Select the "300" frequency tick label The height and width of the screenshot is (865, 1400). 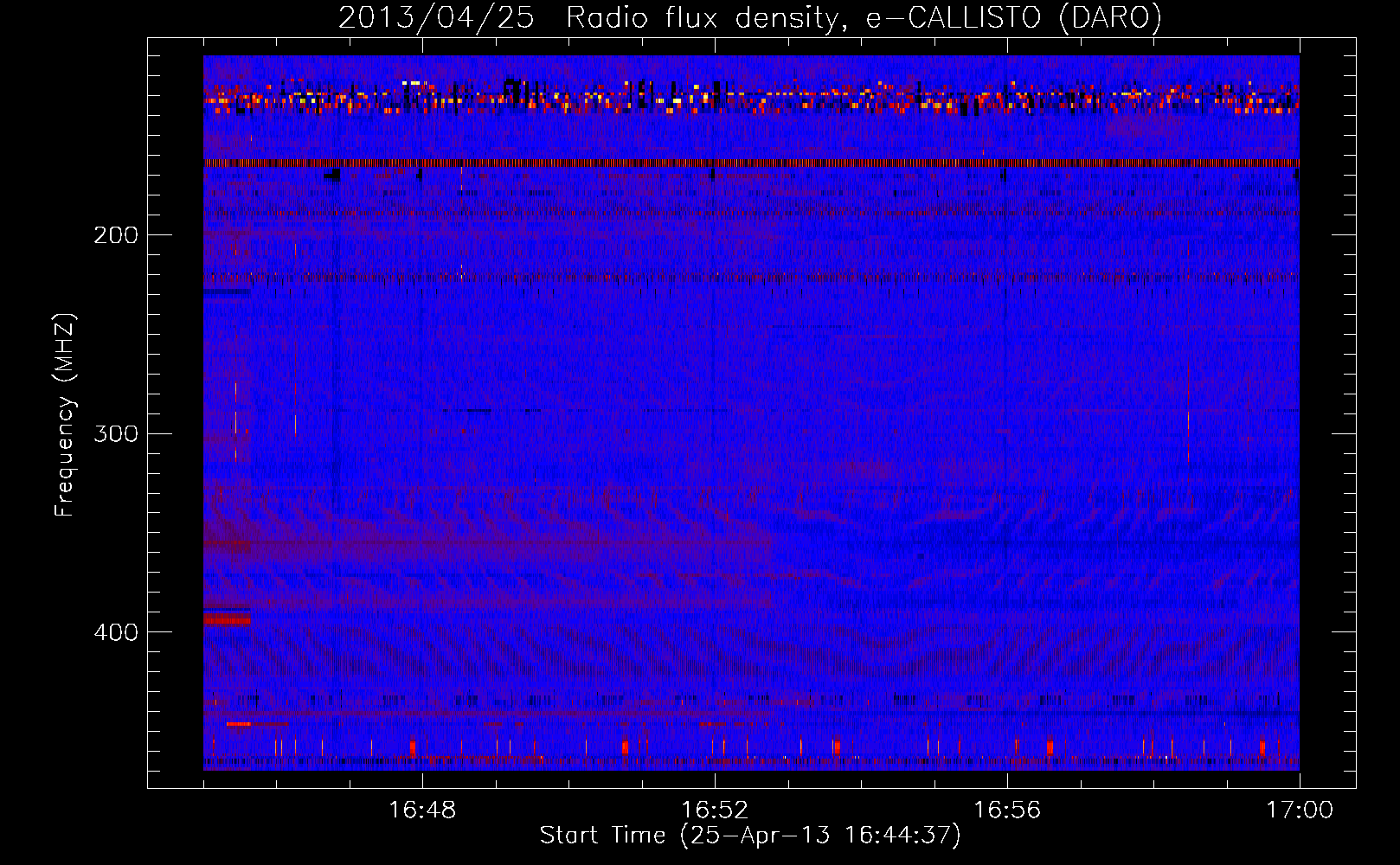[116, 433]
